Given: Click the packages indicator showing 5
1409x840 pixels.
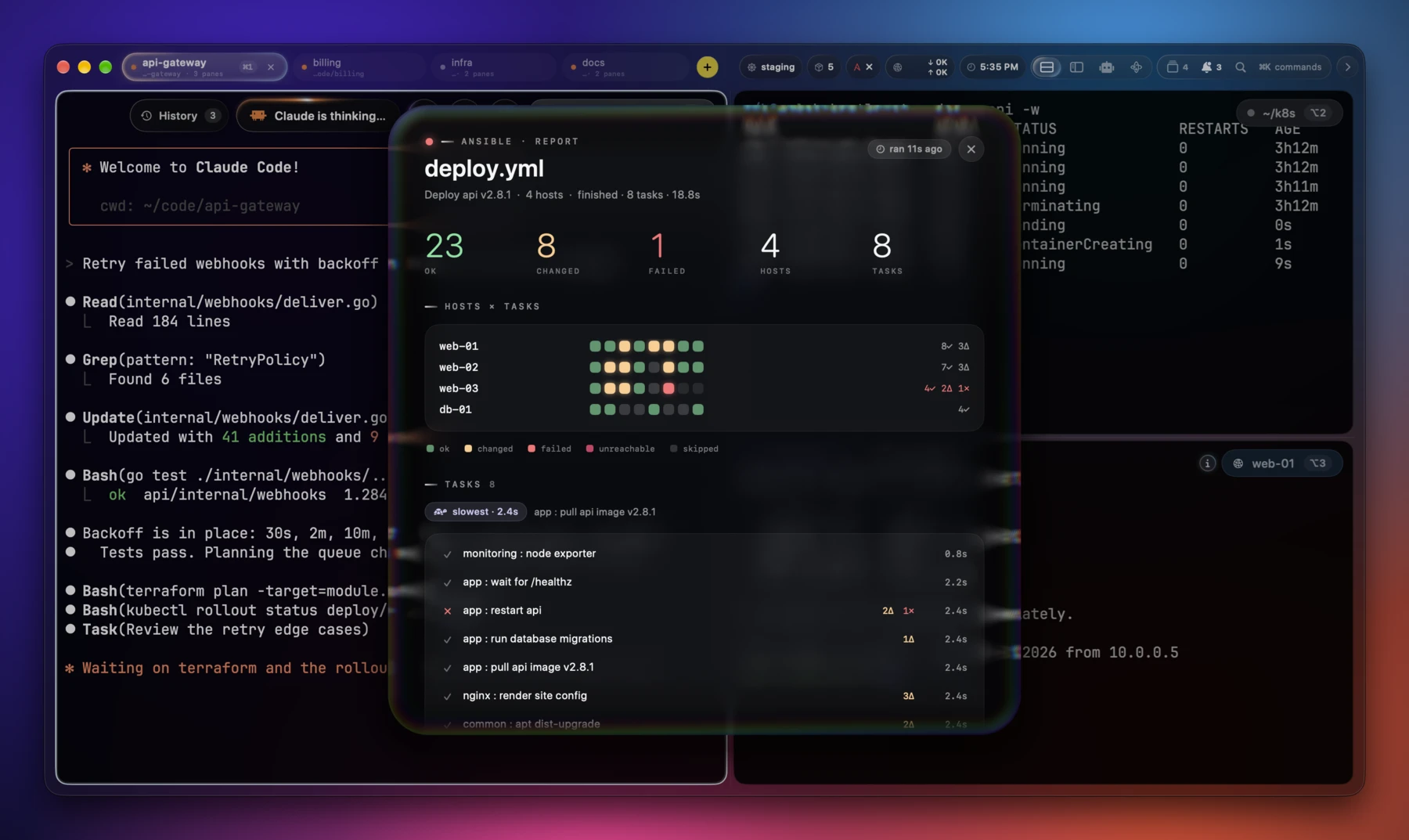Looking at the screenshot, I should [x=824, y=67].
